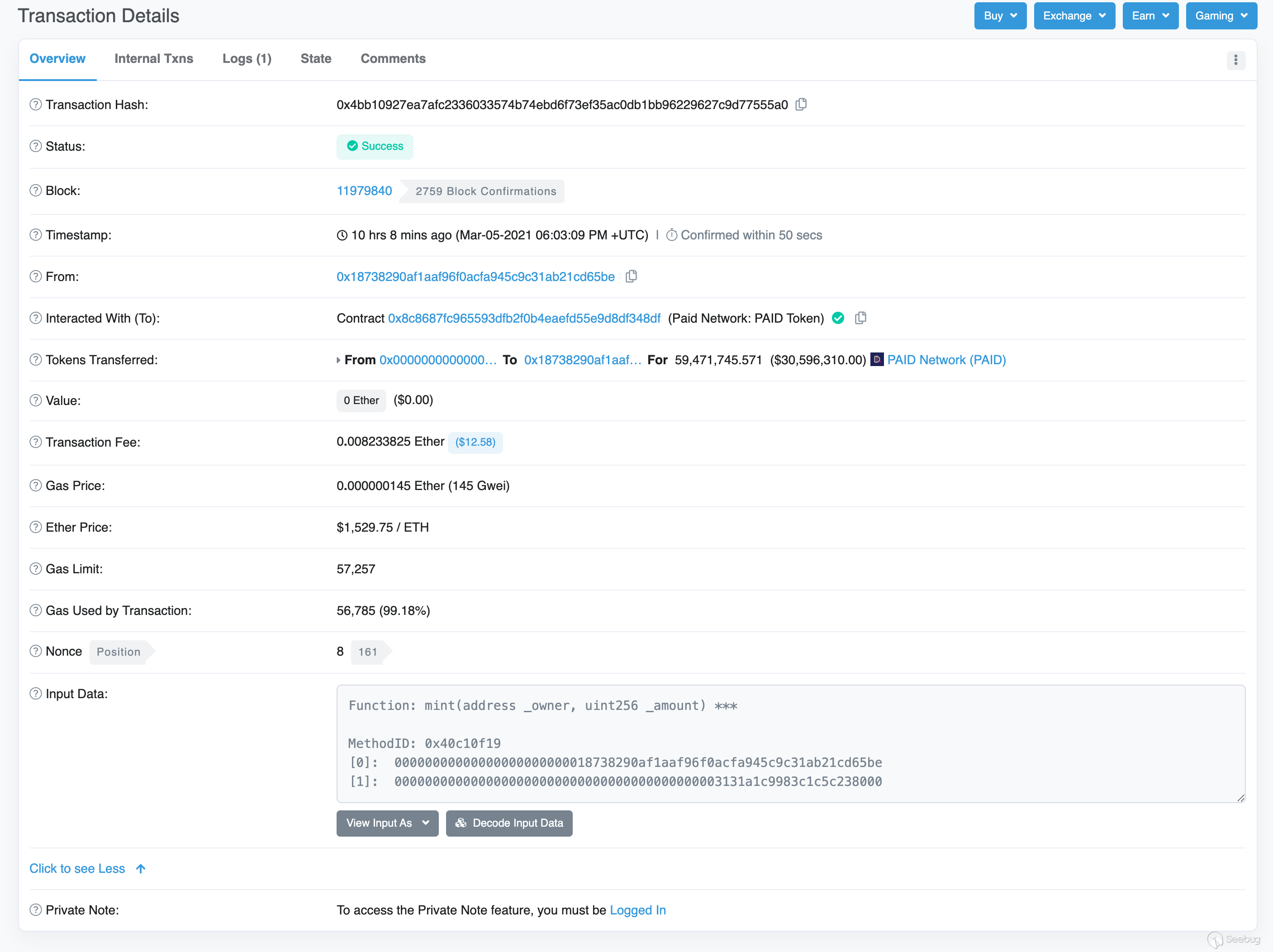Screen dimensions: 1273x952
Task: Open the Logs (1) tab
Action: (x=247, y=59)
